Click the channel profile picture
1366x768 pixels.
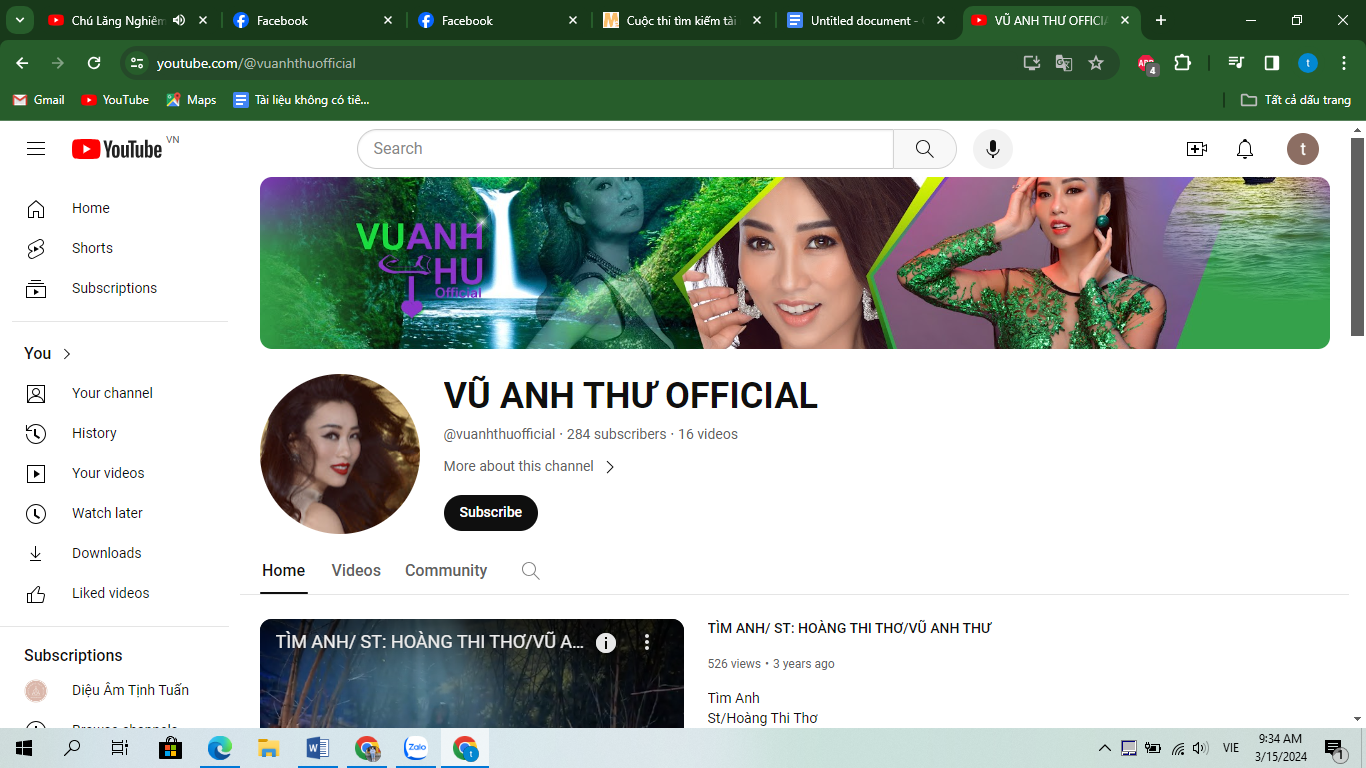(340, 454)
